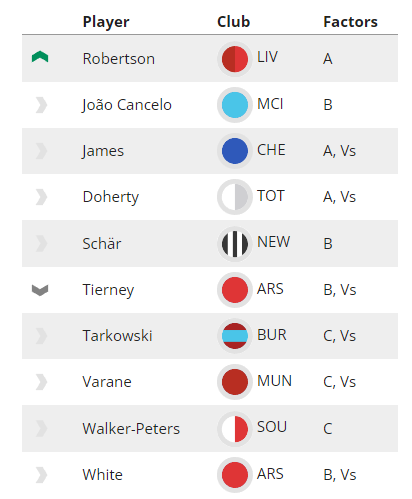Expand the Varane row chevron
Viewport: 412px width, 499px height.
click(41, 382)
